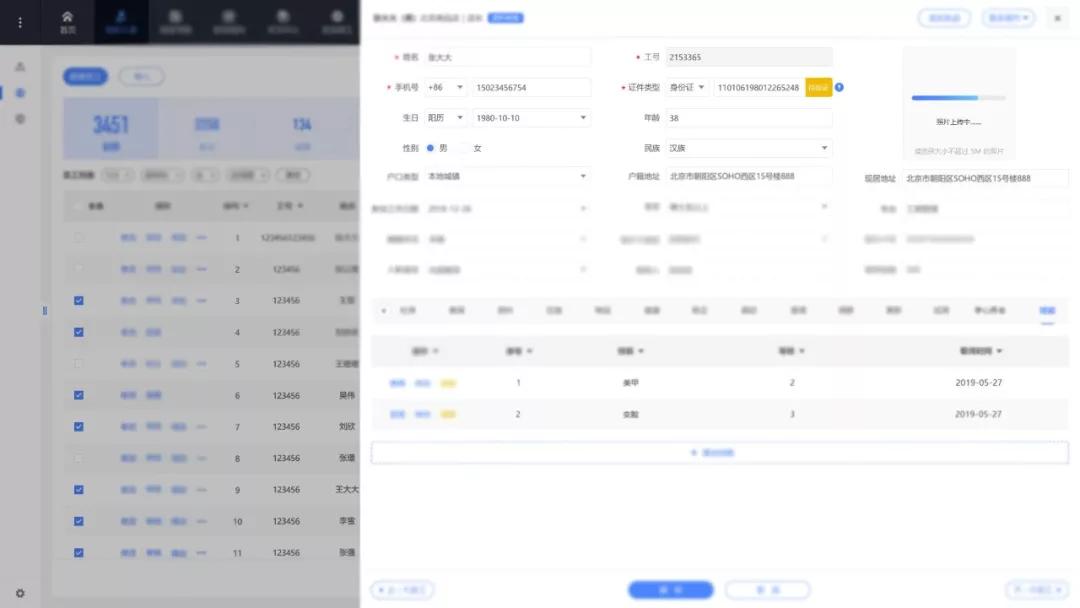Click the ellipsis more icon in row 5
Image resolution: width=1080 pixels, height=608 pixels.
point(201,364)
